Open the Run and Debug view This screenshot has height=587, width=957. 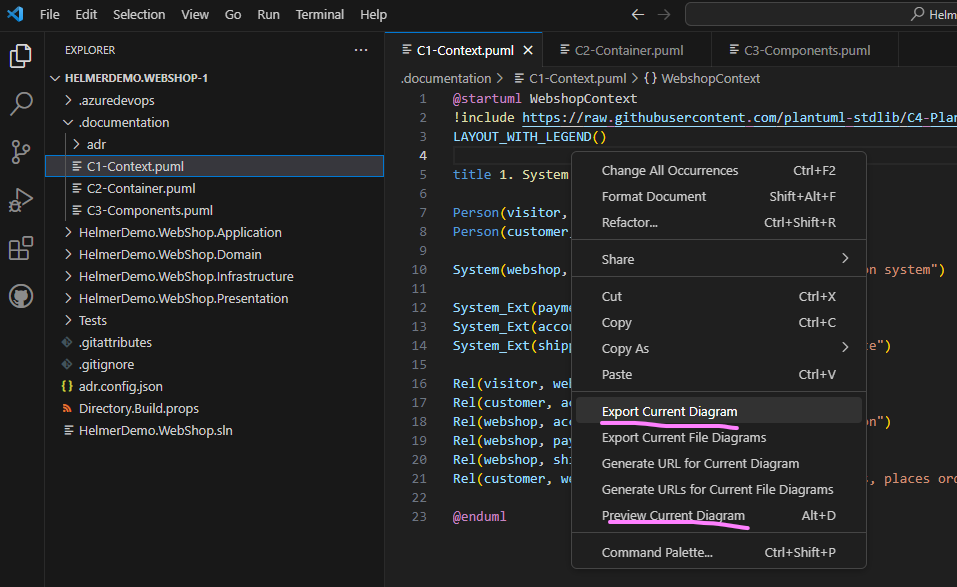pos(21,200)
